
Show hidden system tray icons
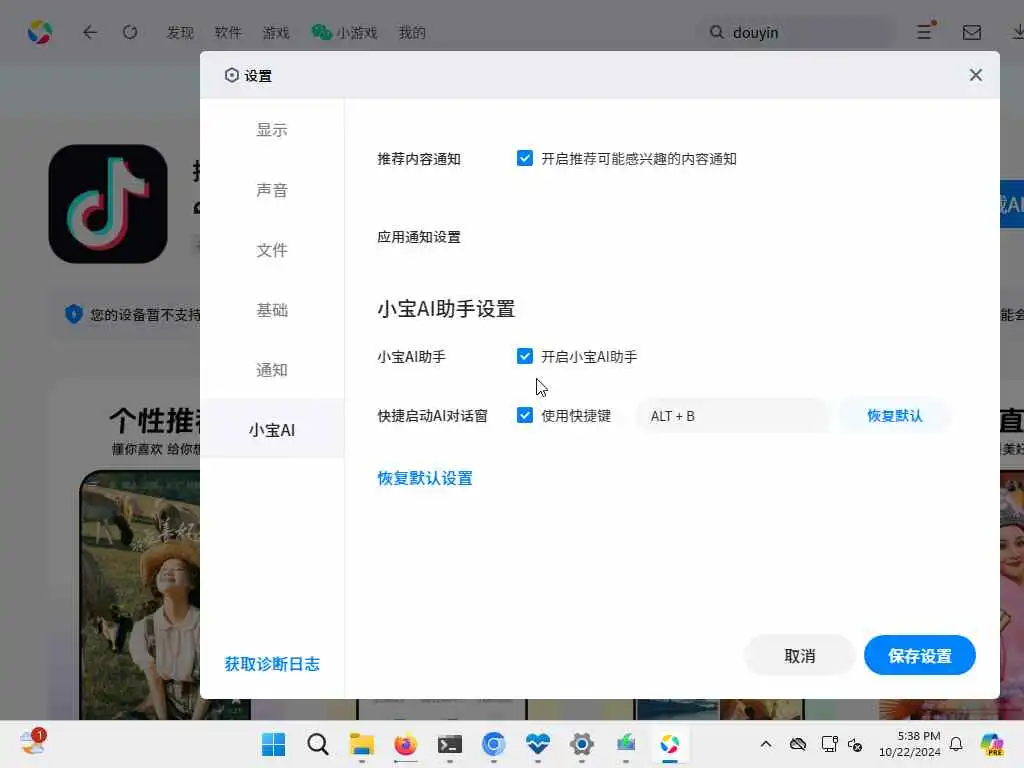[766, 744]
